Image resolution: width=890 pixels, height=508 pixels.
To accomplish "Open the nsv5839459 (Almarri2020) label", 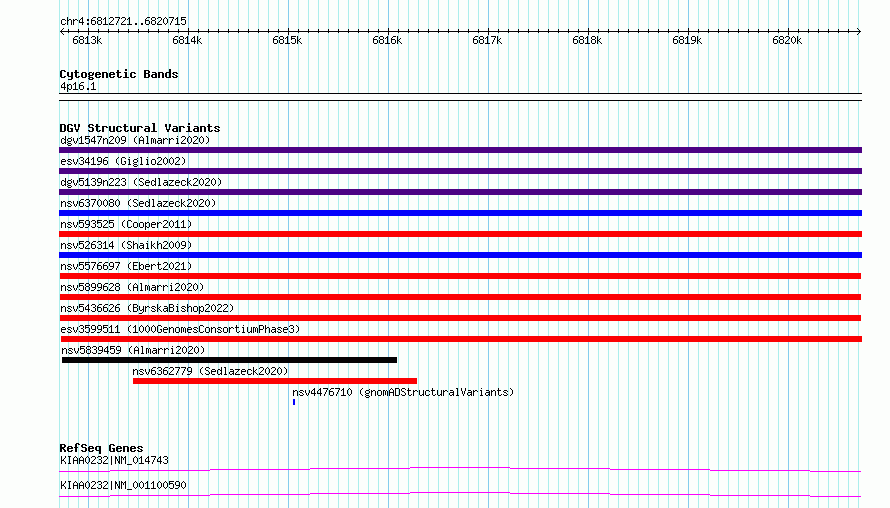I will tap(133, 350).
